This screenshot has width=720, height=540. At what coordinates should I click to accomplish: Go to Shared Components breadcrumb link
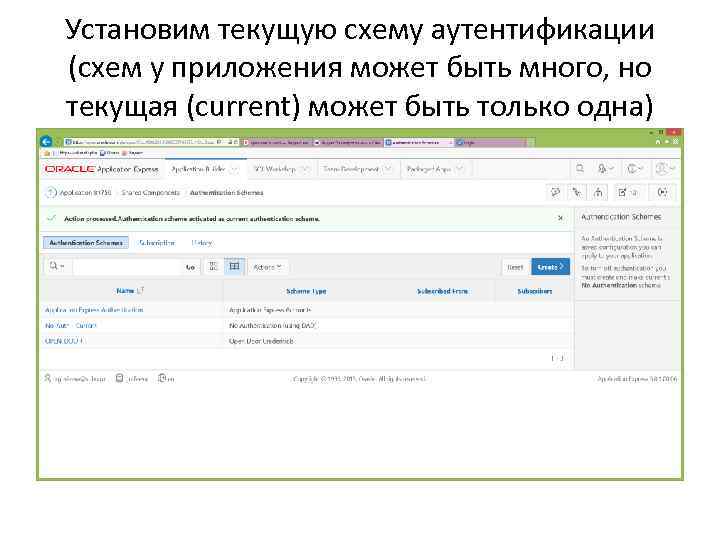(150, 193)
